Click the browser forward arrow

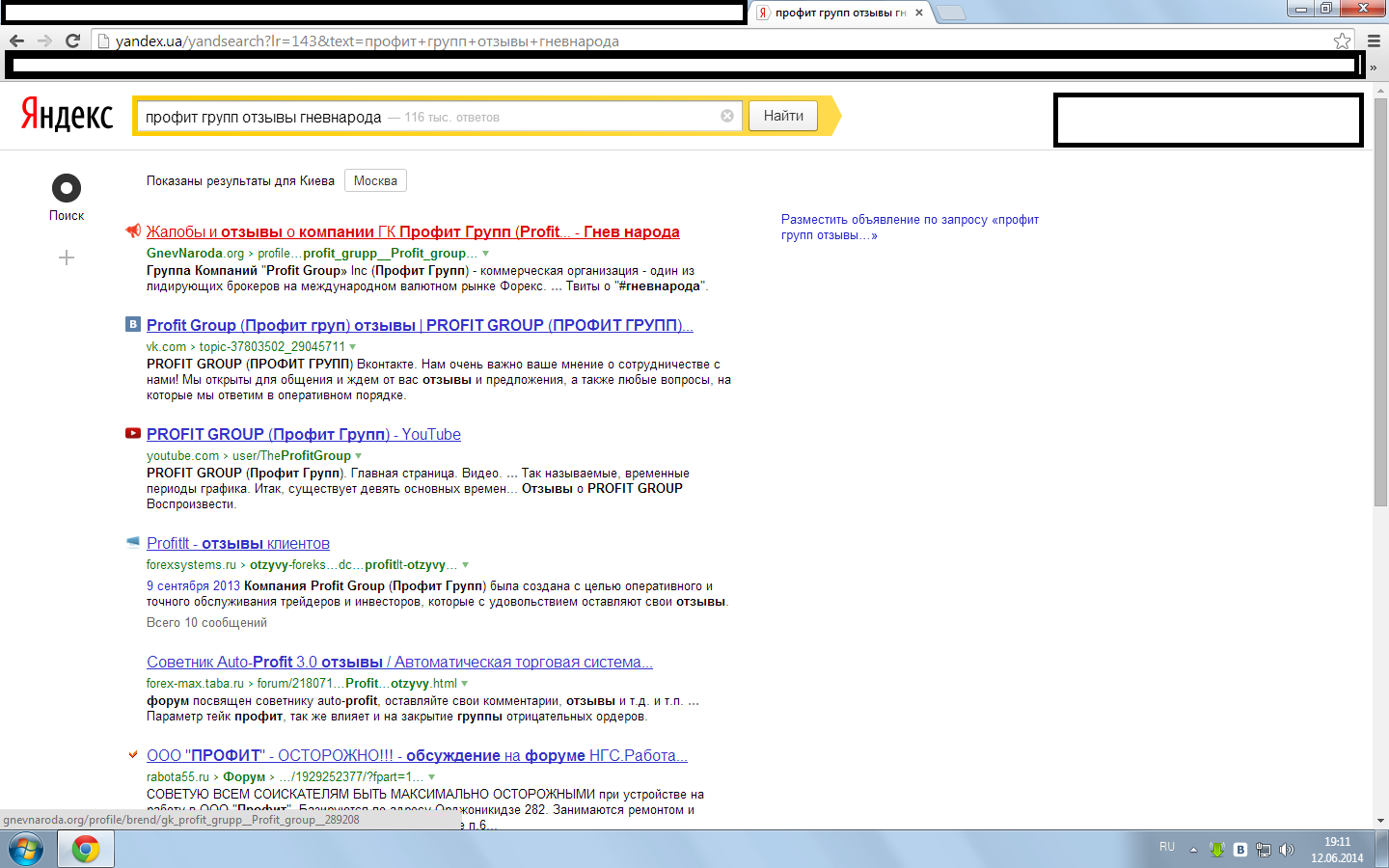point(44,41)
